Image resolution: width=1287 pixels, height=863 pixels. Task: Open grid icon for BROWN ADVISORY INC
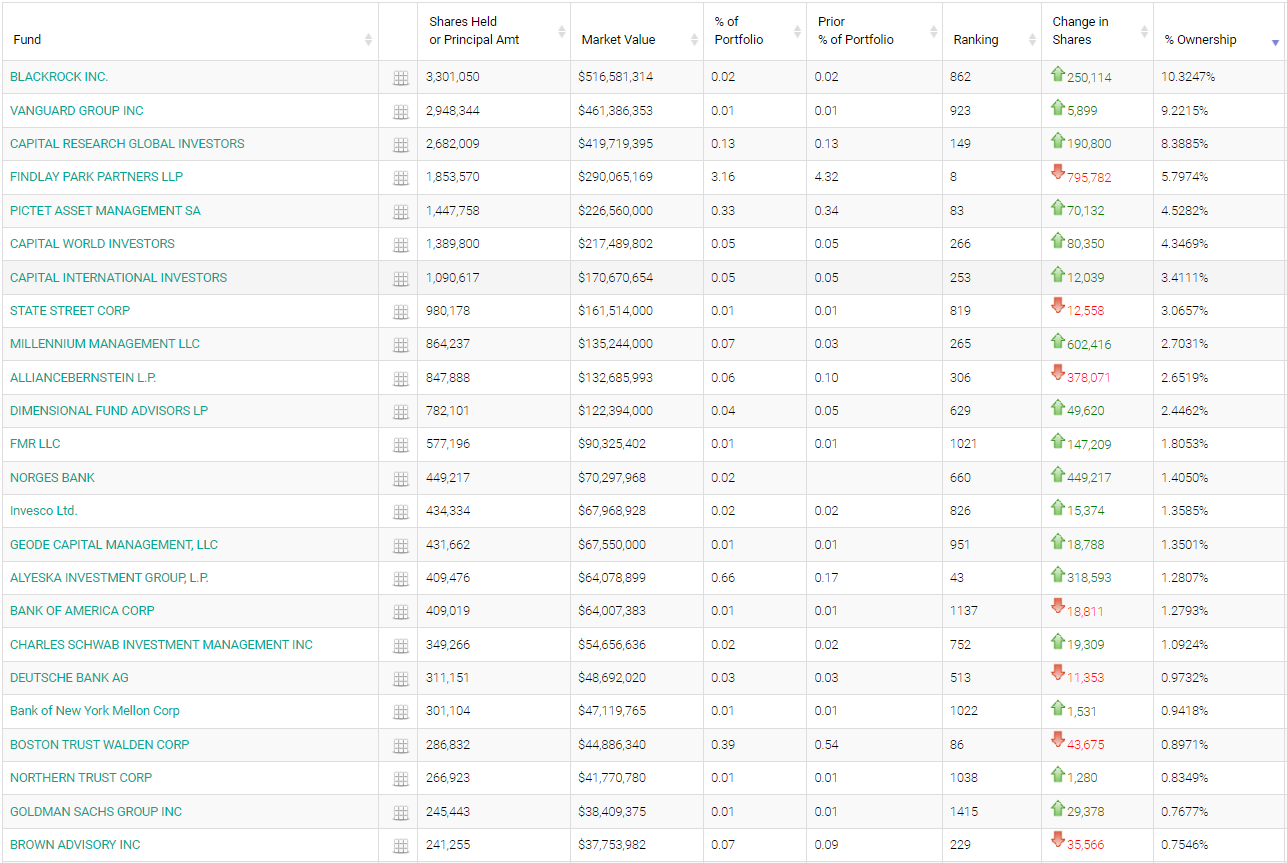[401, 846]
